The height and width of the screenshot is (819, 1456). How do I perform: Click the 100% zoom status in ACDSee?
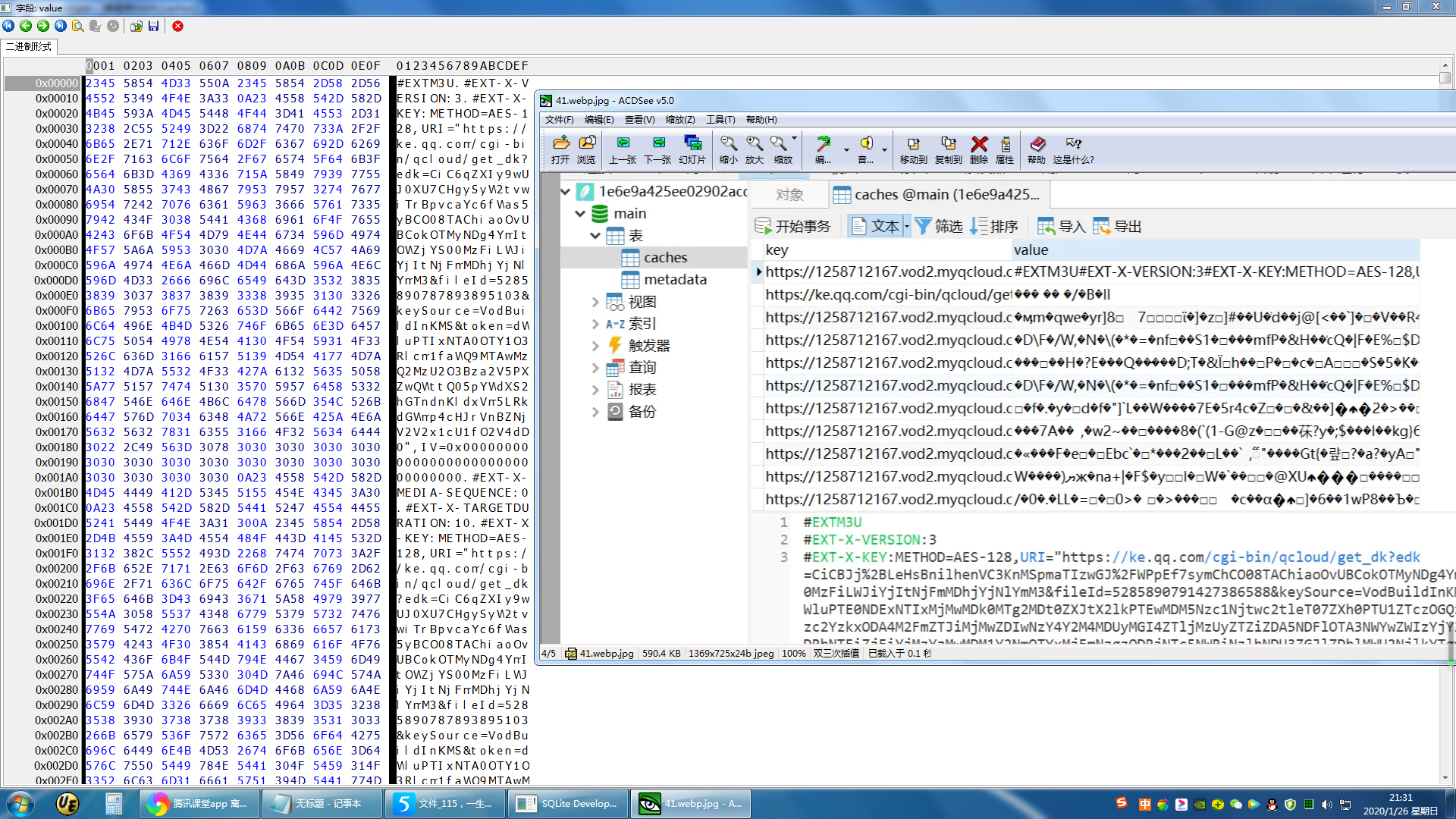[793, 653]
